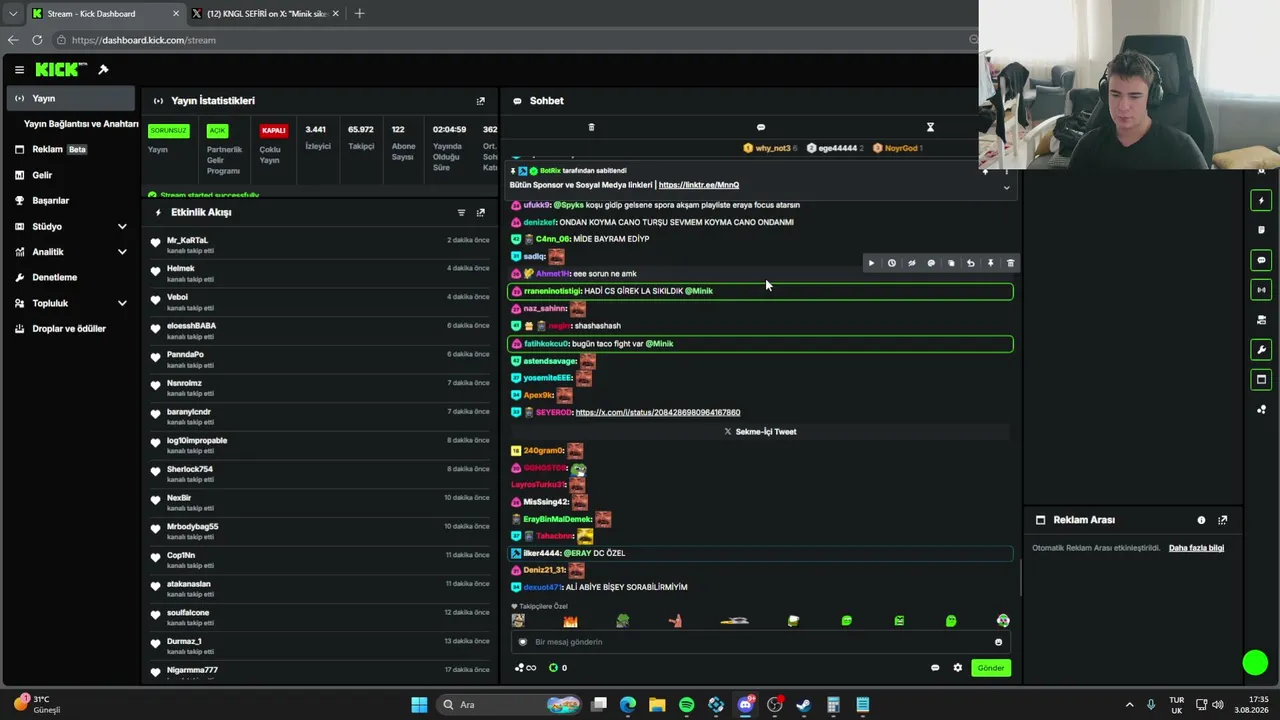This screenshot has height=720, width=1280.
Task: Toggle the camera panel in the right sidebar
Action: point(1261,320)
